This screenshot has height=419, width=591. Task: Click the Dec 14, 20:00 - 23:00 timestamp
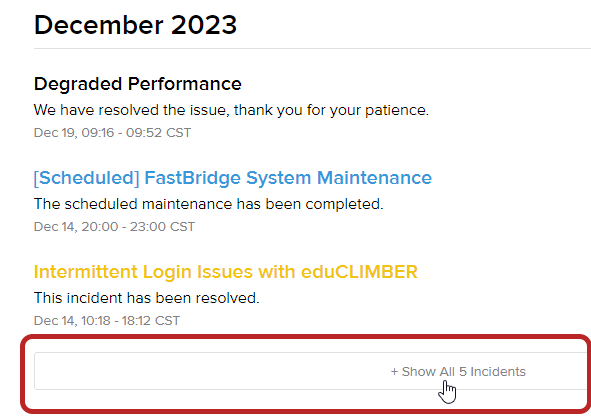click(114, 227)
